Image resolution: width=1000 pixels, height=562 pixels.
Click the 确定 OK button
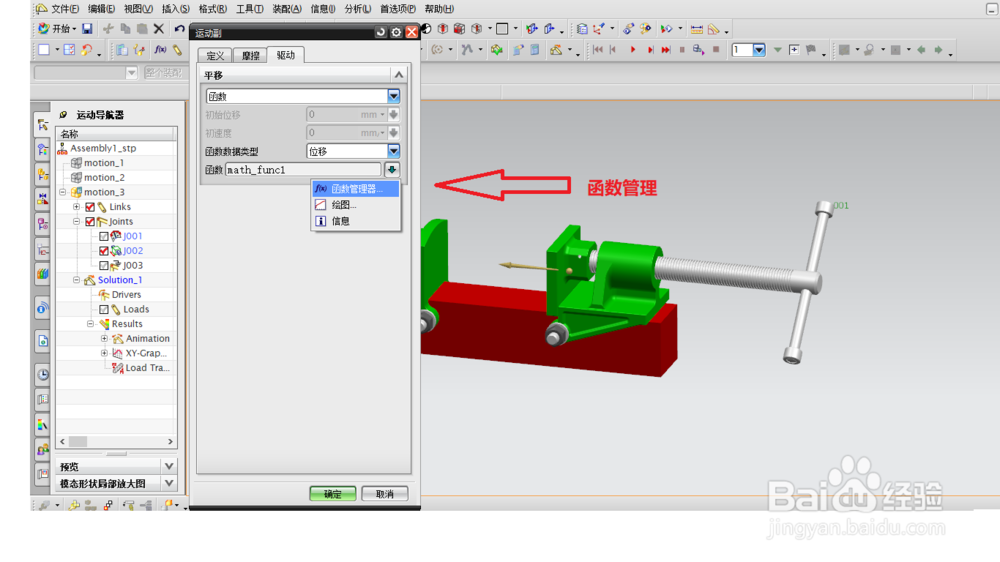click(x=332, y=494)
